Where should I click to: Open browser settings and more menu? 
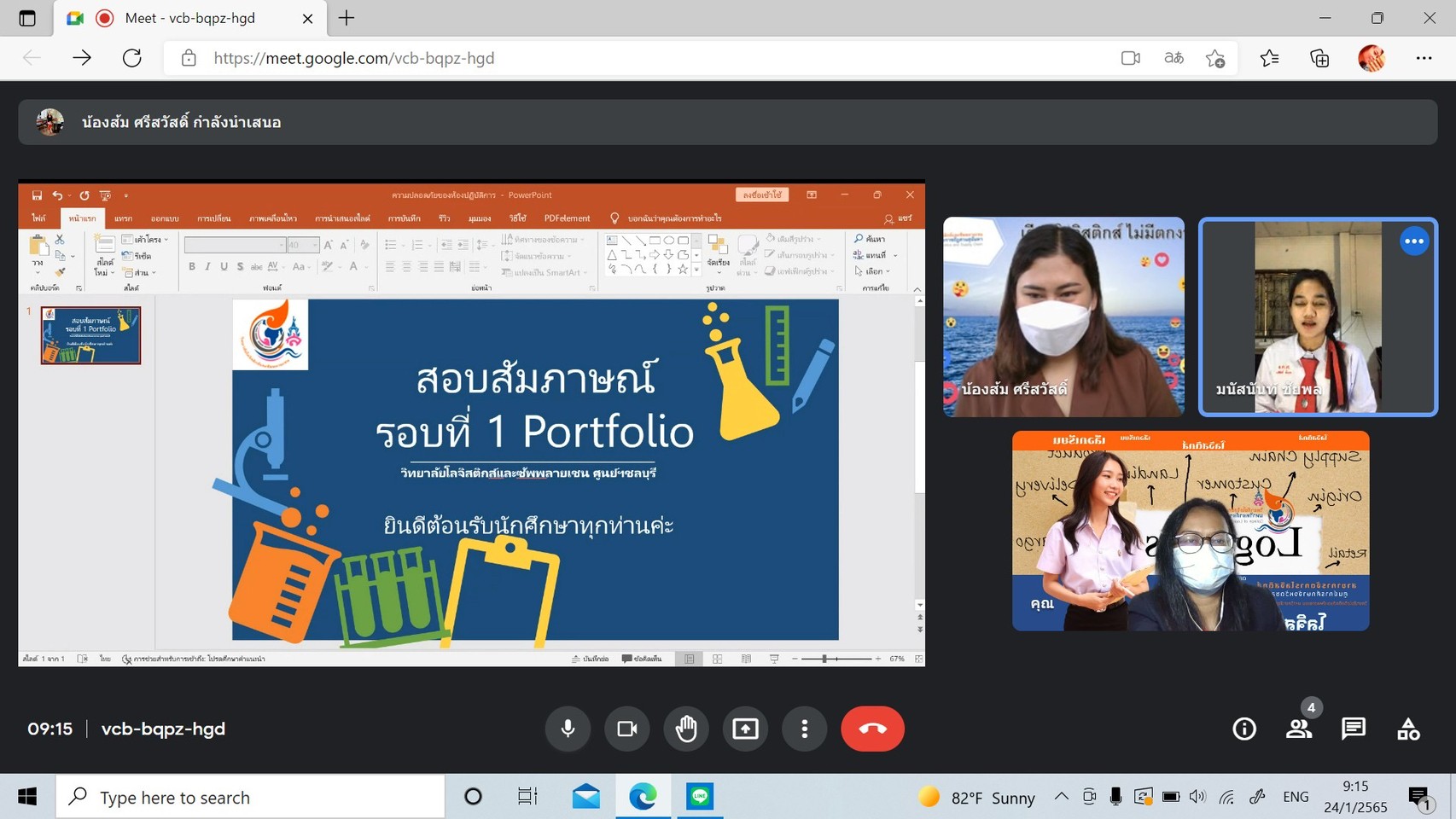click(1424, 58)
